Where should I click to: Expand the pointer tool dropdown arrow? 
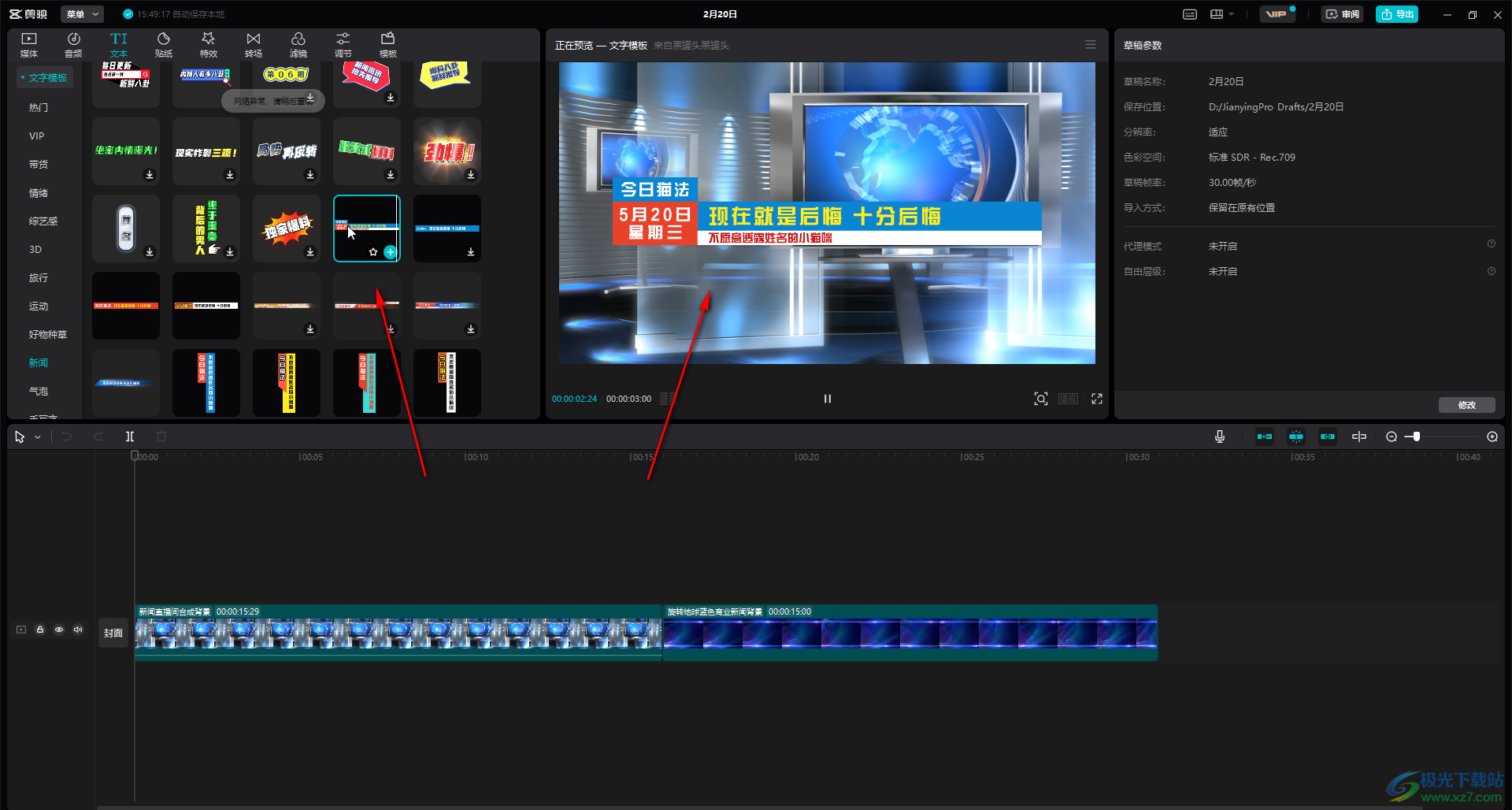tap(37, 437)
